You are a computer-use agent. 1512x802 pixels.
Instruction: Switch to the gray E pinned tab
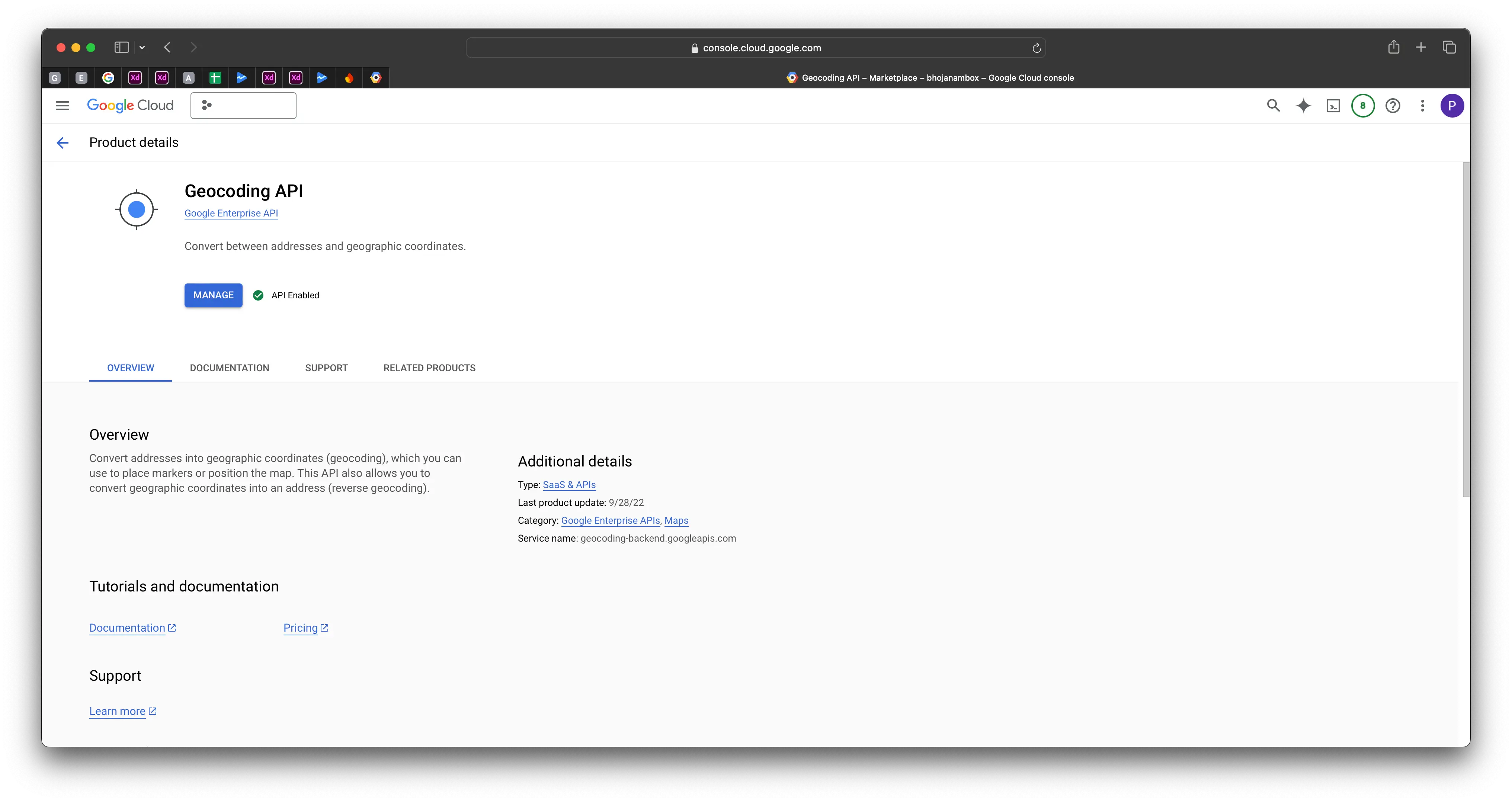81,77
